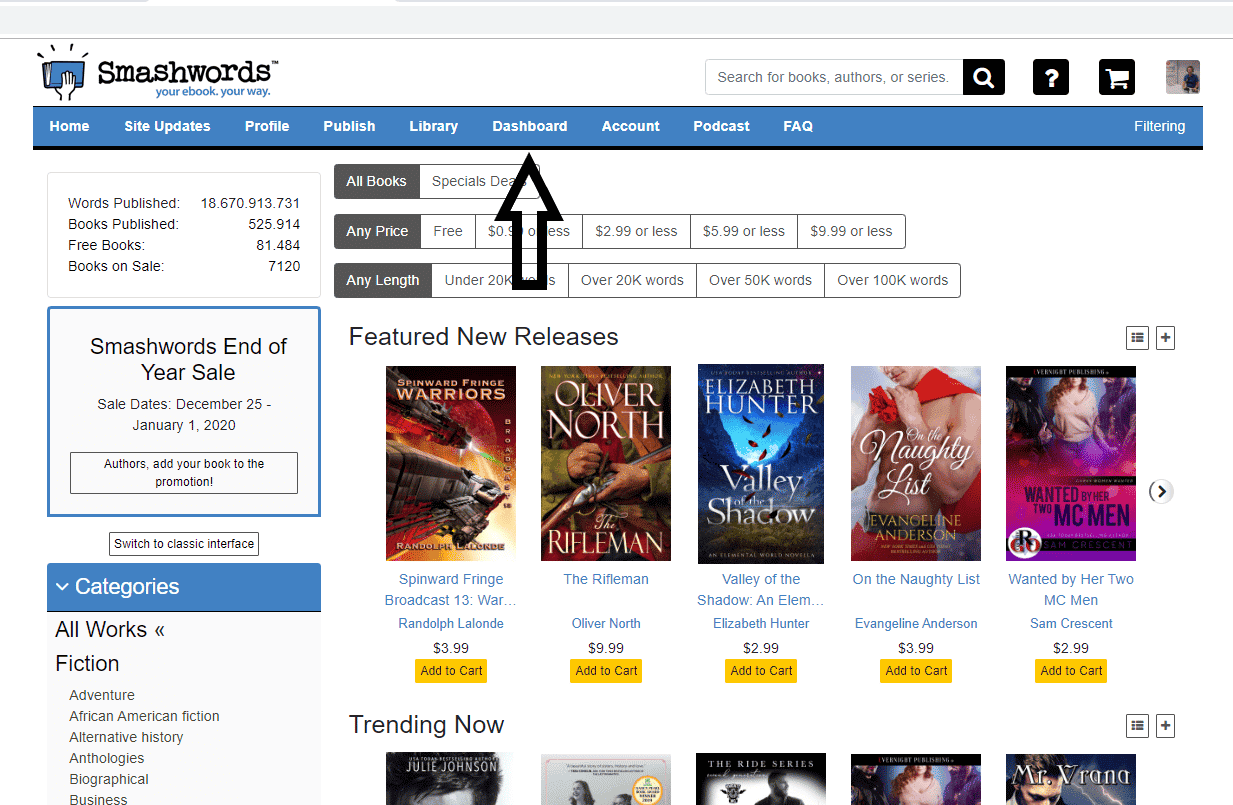Viewport: 1233px width, 805px height.
Task: Open Site Updates in the navigation bar
Action: point(167,126)
